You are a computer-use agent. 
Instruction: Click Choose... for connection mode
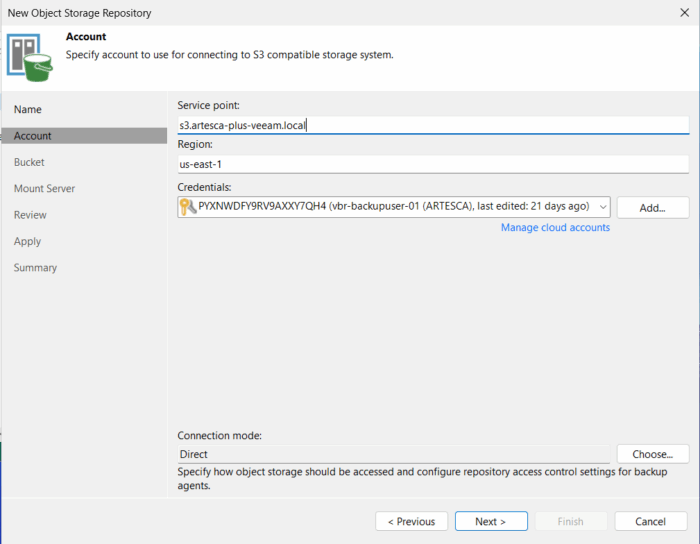(x=653, y=454)
